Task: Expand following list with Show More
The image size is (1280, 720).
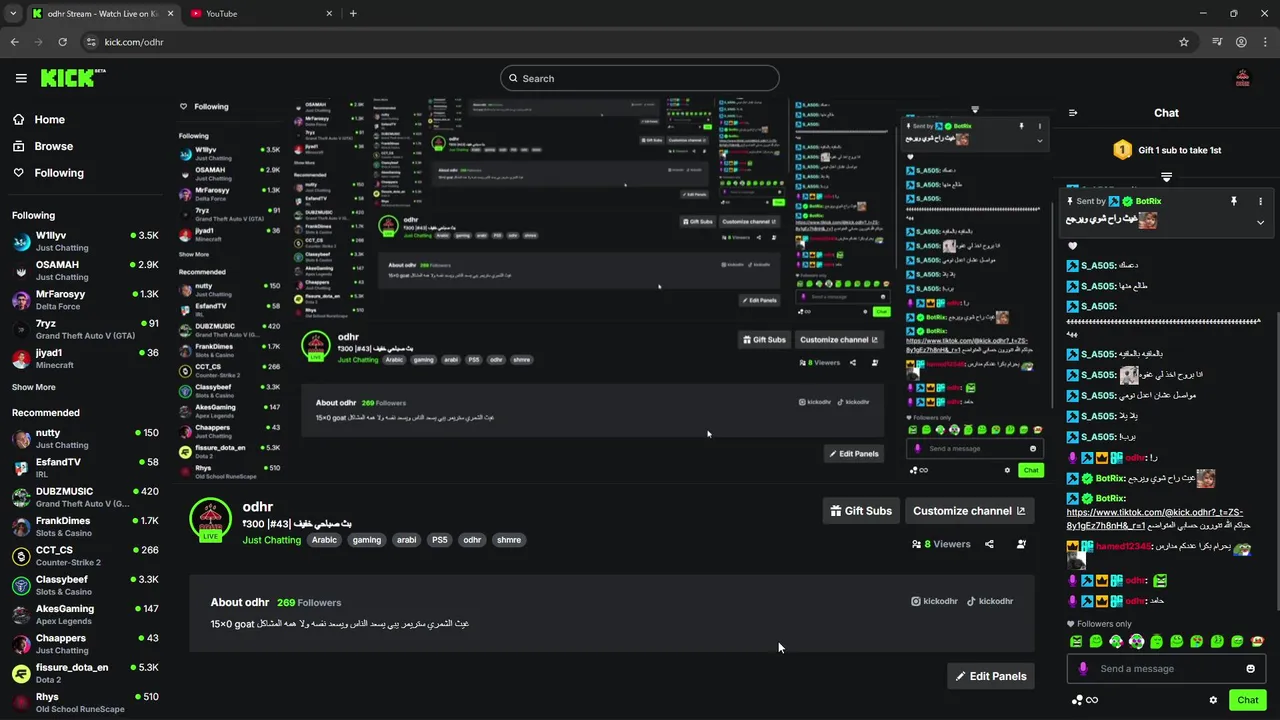Action: (34, 387)
